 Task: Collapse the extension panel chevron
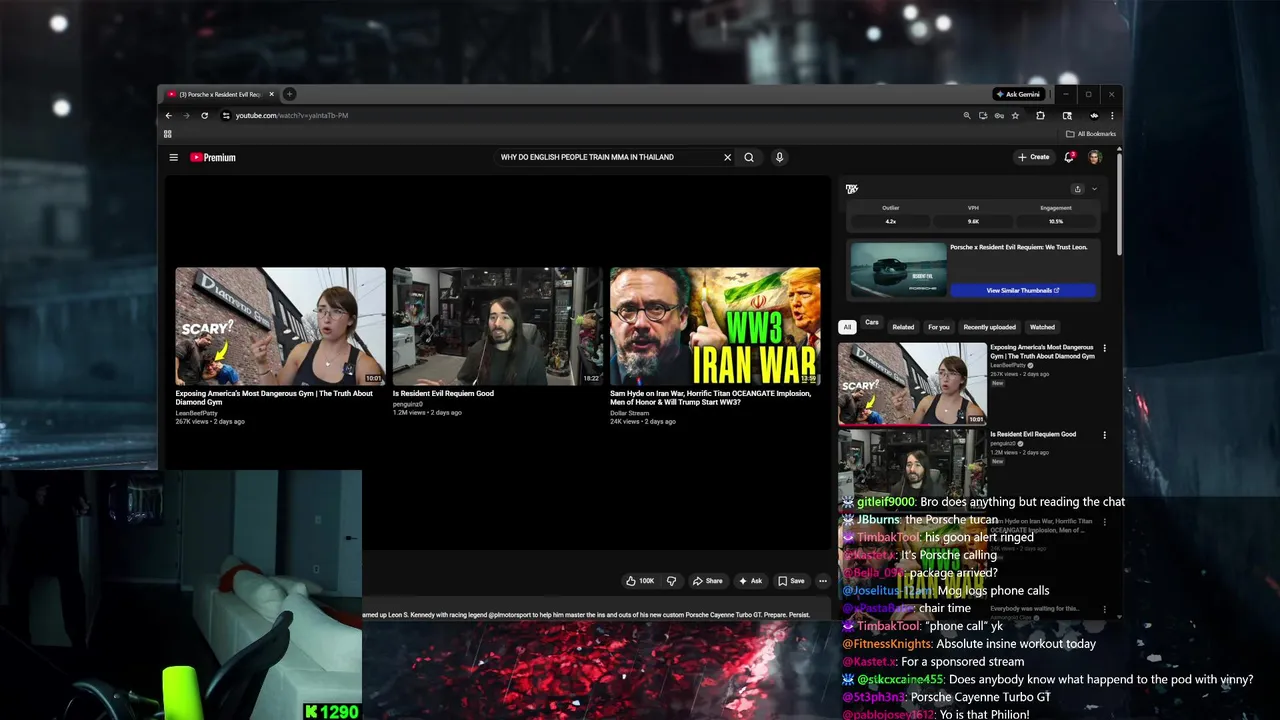tap(1094, 189)
